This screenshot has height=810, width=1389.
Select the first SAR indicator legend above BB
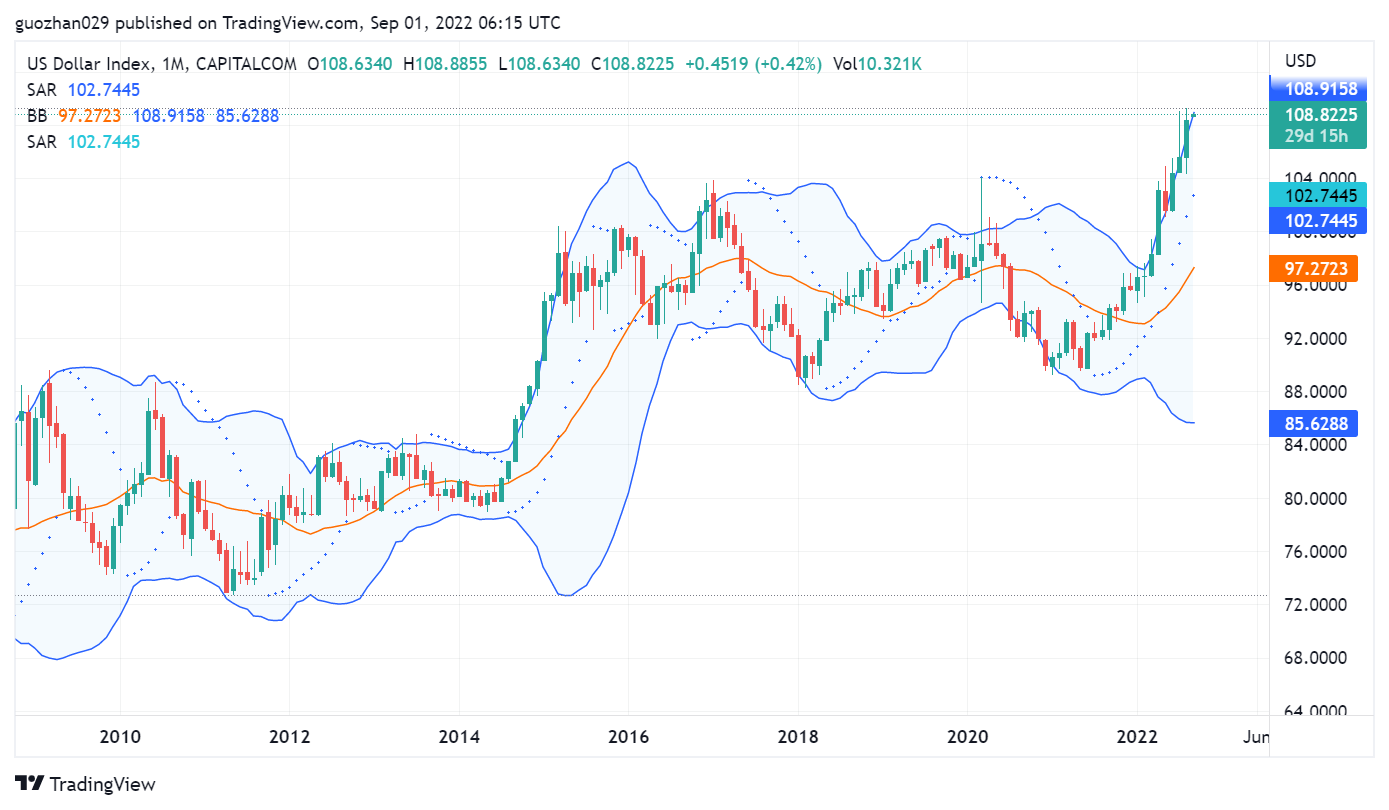(x=41, y=90)
